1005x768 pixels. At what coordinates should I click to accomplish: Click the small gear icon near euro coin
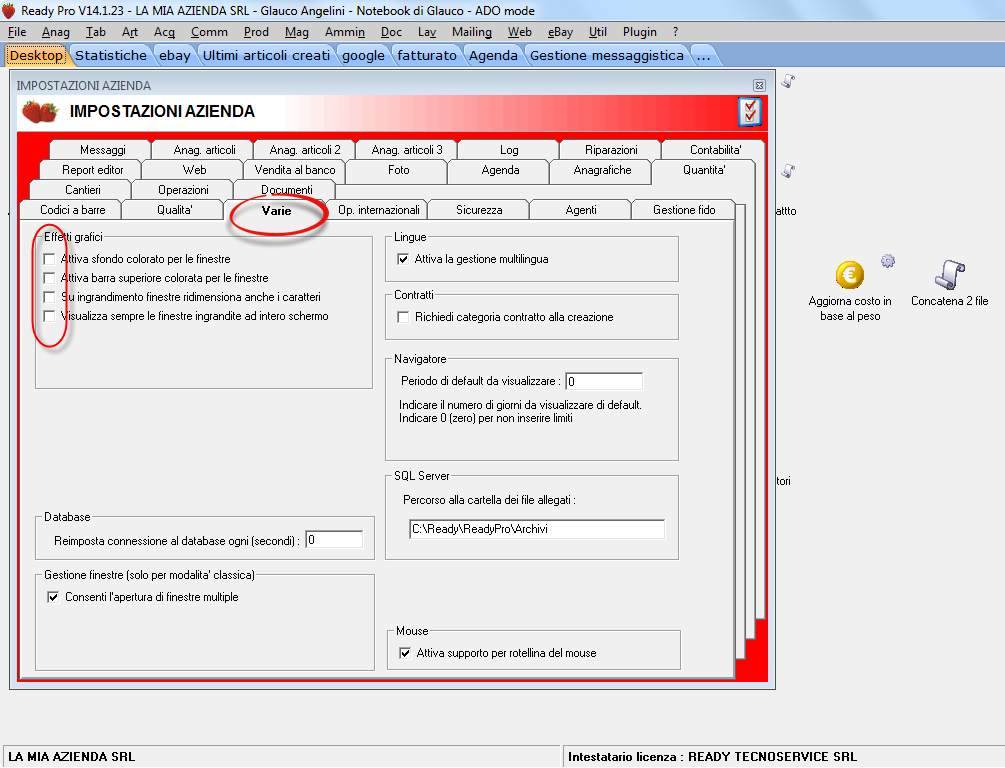coord(888,261)
